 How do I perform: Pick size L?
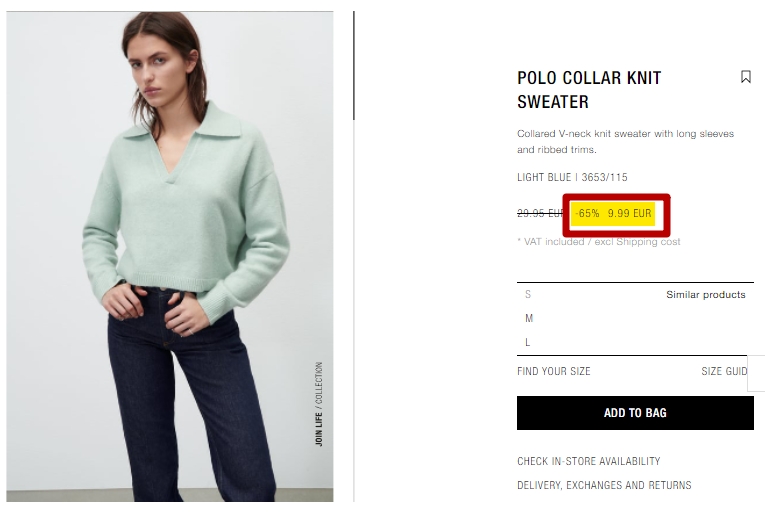click(527, 342)
